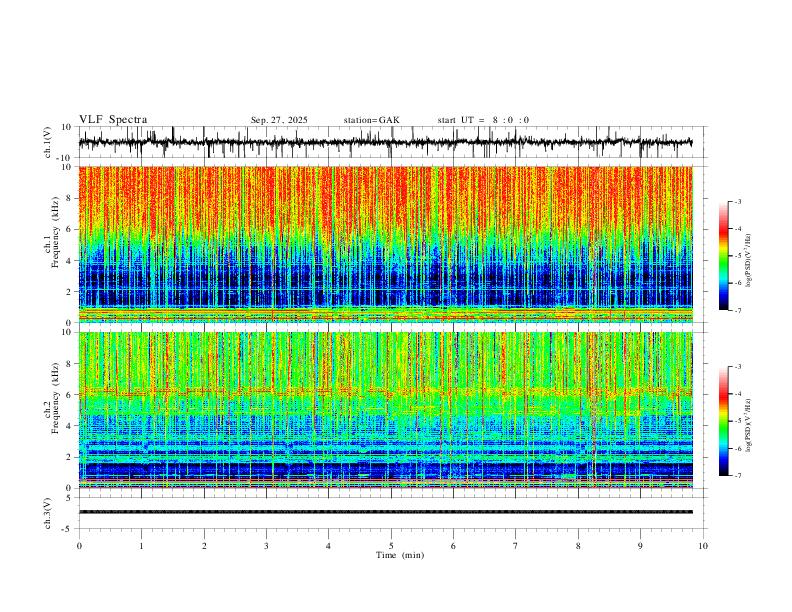This screenshot has width=792, height=612.
Task: Click the "10" tick on the time axis
Action: tap(703, 546)
